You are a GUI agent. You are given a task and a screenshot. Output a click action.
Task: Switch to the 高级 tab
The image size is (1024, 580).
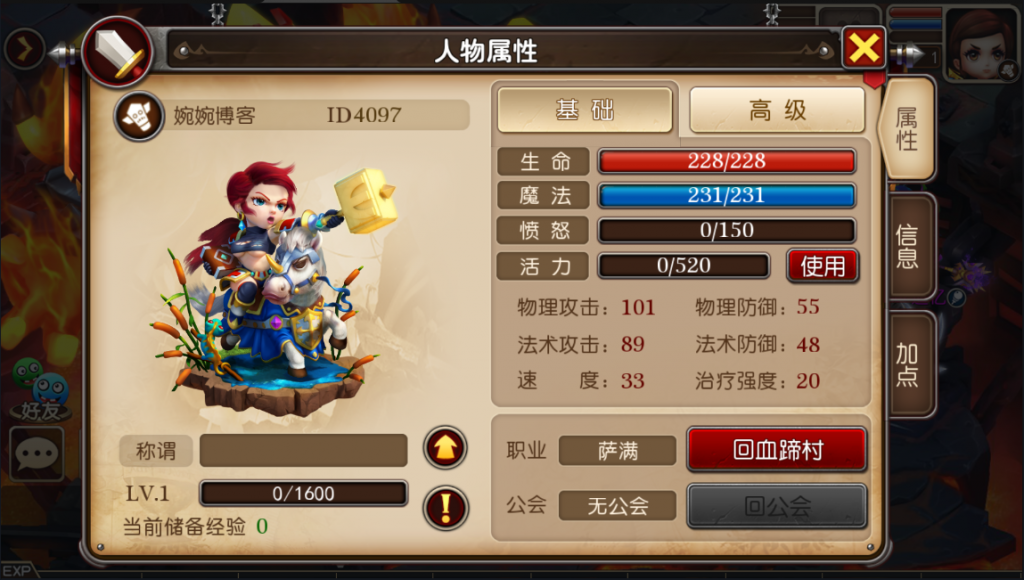[777, 110]
